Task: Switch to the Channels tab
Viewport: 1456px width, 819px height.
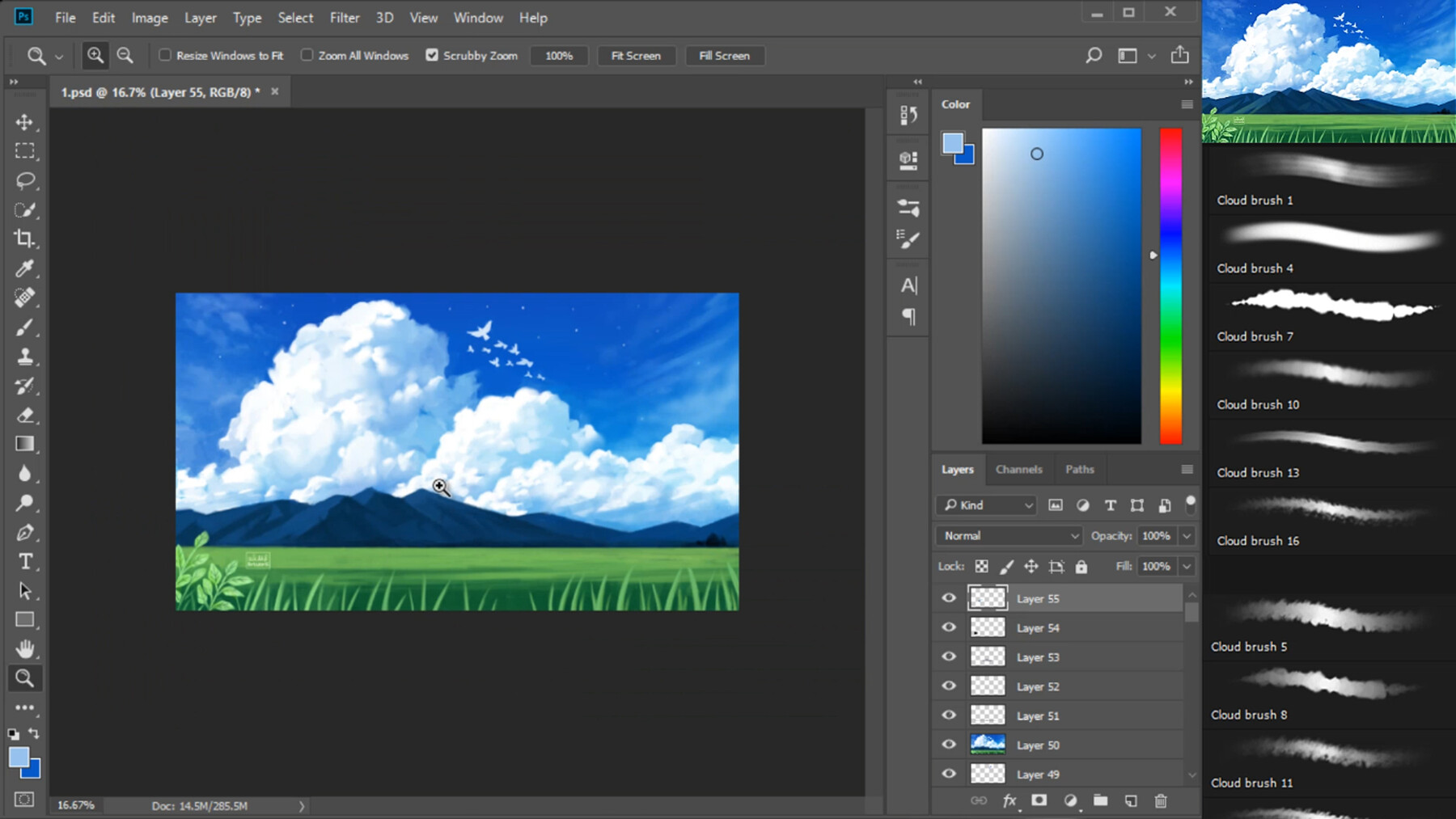Action: coord(1018,469)
